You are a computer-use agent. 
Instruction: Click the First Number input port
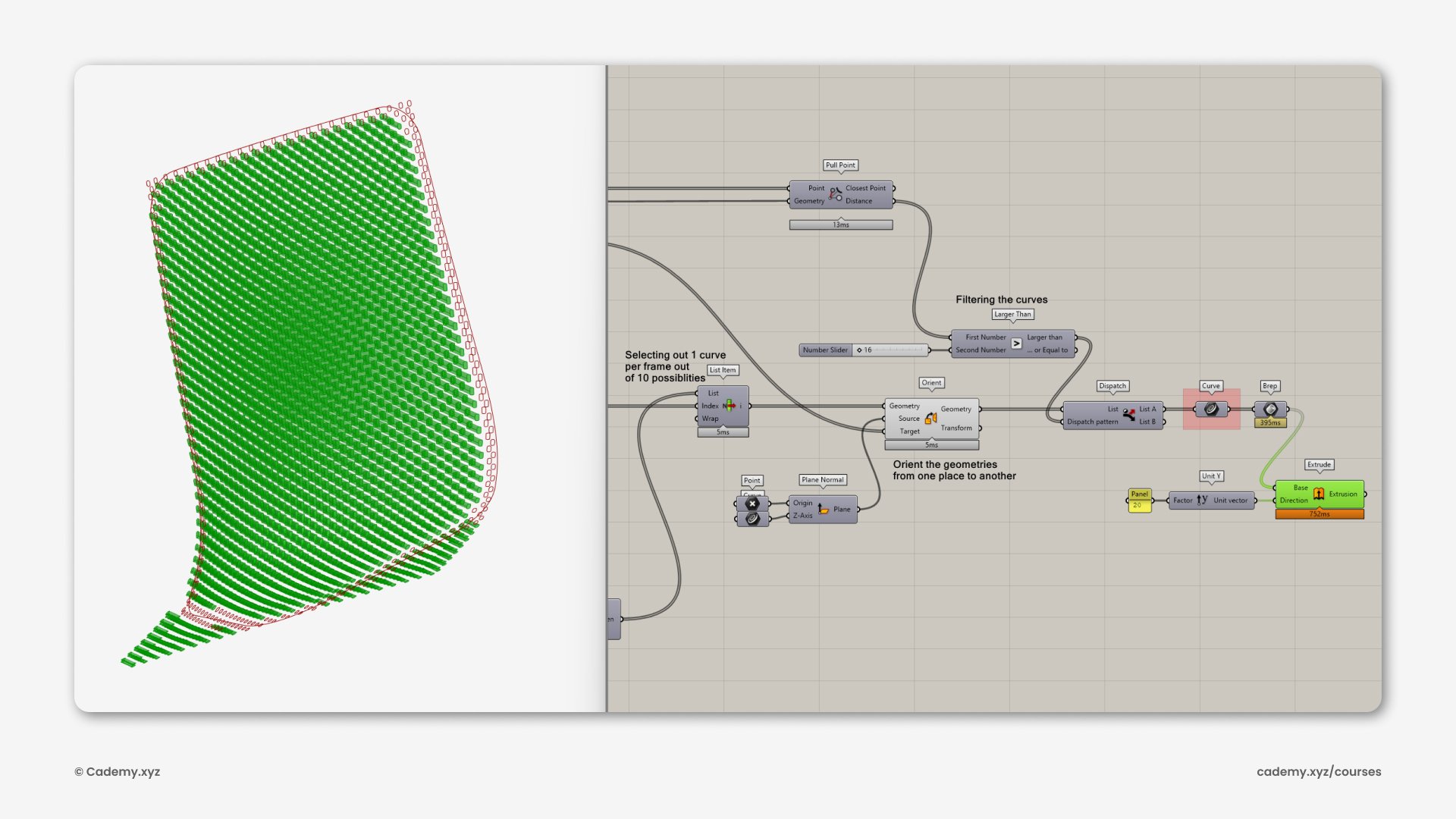click(x=985, y=337)
